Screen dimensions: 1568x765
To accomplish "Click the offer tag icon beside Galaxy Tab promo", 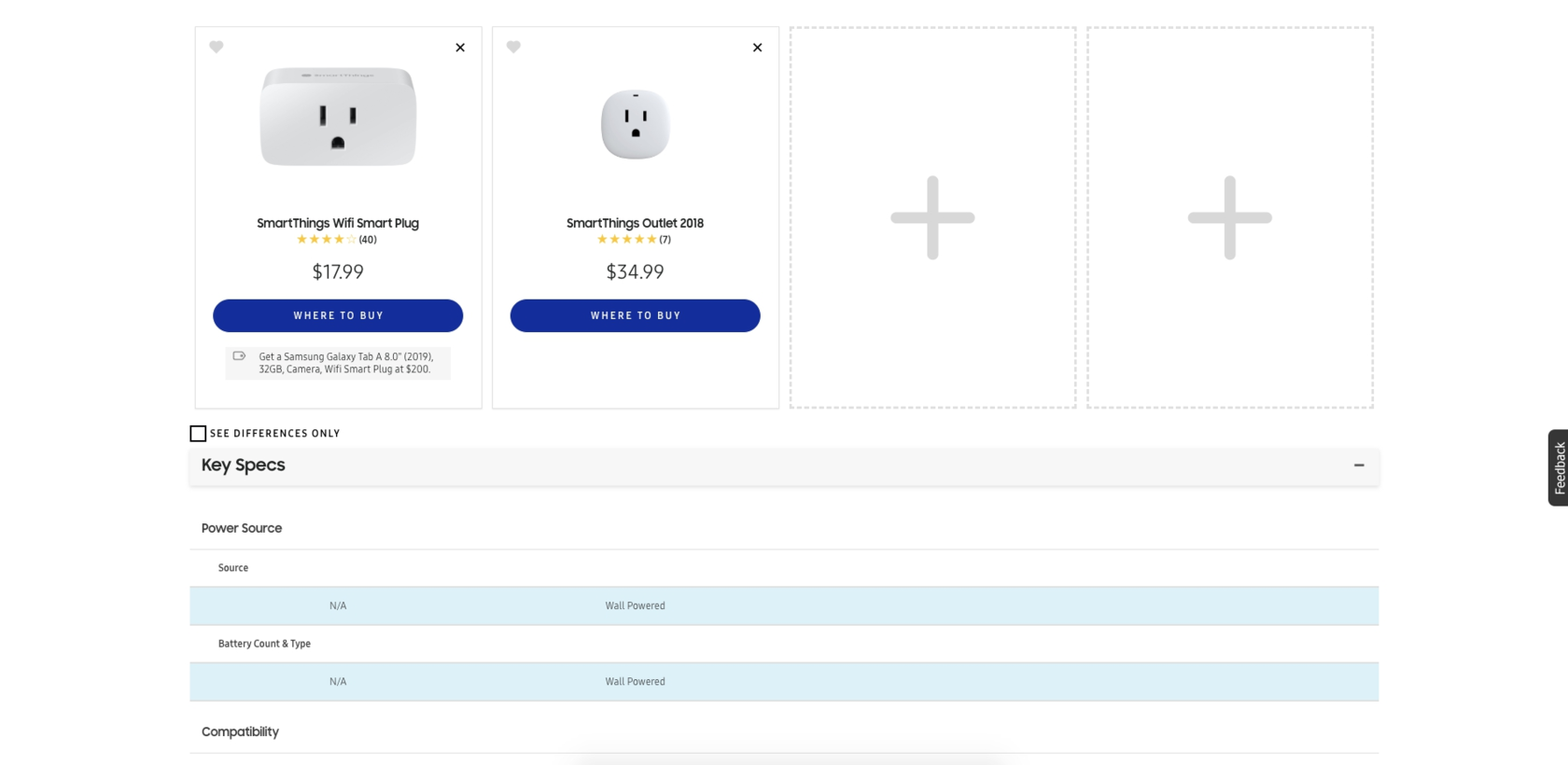I will click(x=239, y=356).
